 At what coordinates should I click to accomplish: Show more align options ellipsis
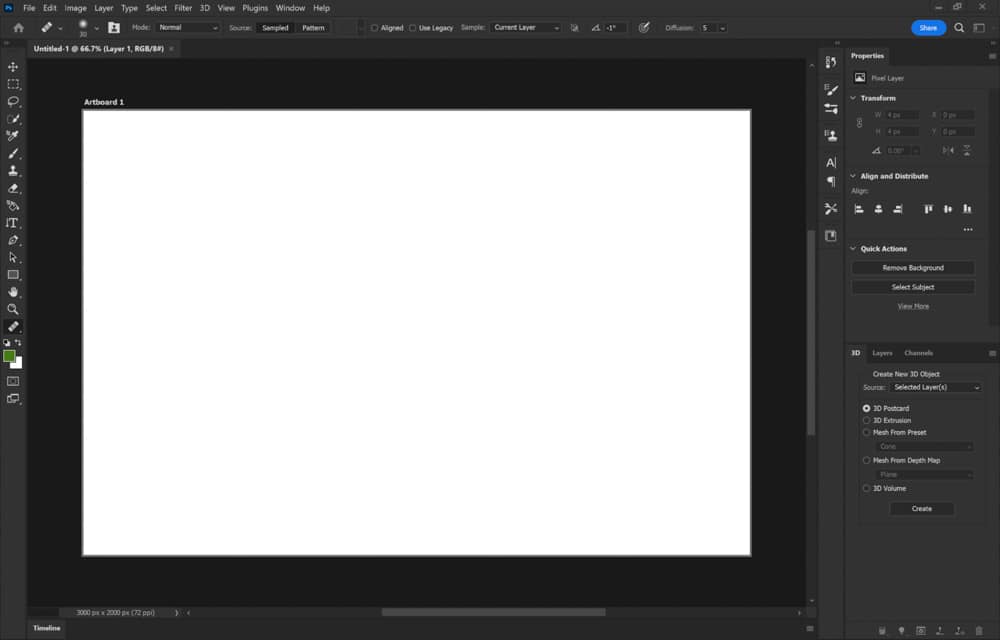pyautogui.click(x=968, y=229)
